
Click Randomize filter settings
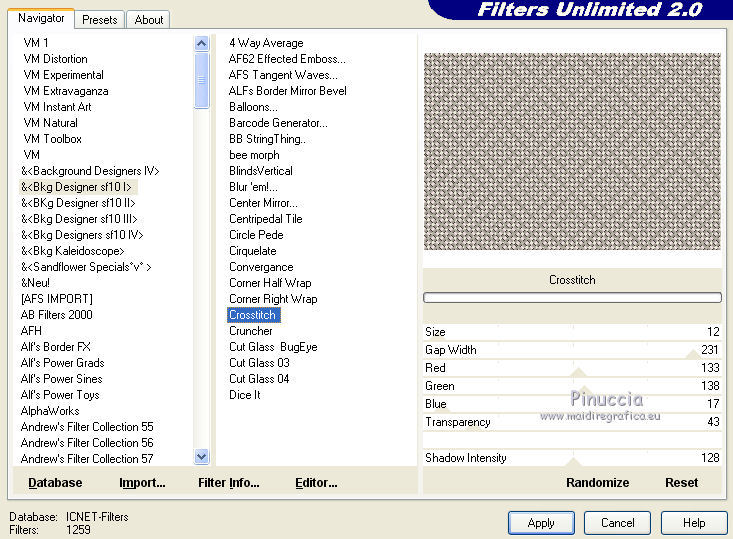[x=597, y=482]
